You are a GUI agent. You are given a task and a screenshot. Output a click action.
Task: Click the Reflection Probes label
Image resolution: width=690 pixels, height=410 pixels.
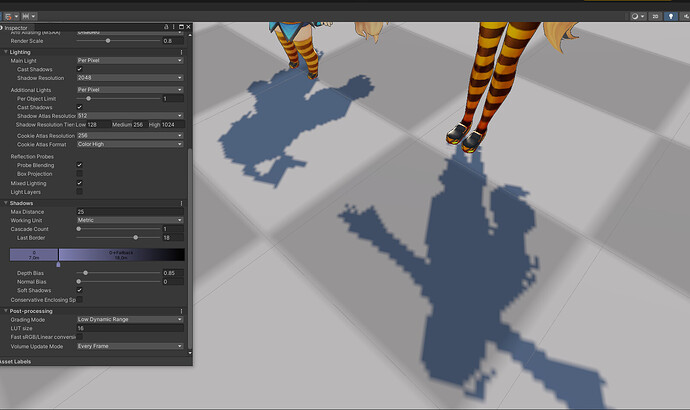click(x=32, y=157)
